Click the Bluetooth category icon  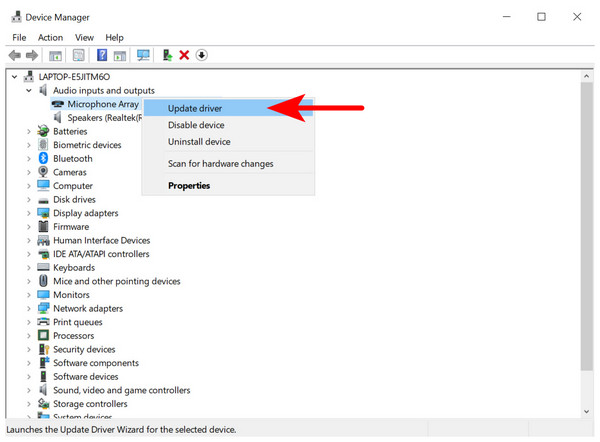click(43, 158)
